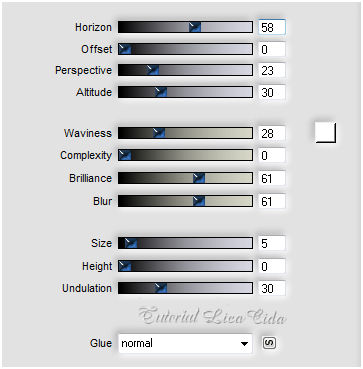Image resolution: width=363 pixels, height=369 pixels.
Task: Open the Glue mode dropdown
Action: [x=185, y=343]
